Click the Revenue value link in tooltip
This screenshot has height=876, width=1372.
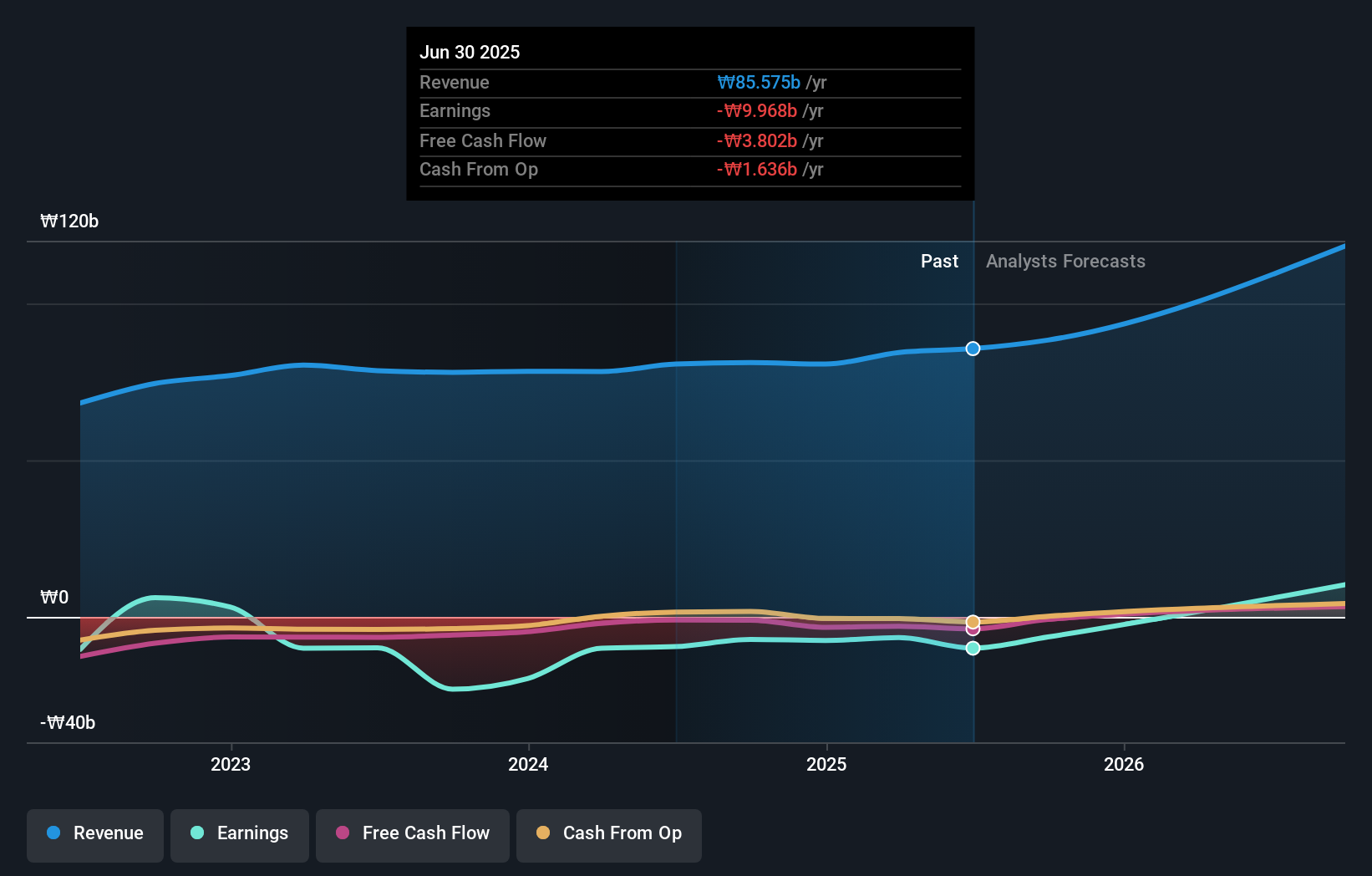758,82
